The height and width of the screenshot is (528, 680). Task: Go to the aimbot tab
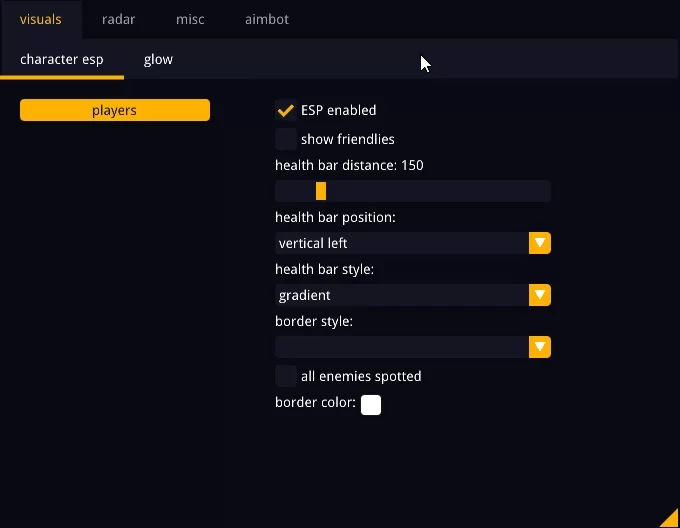coord(265,19)
